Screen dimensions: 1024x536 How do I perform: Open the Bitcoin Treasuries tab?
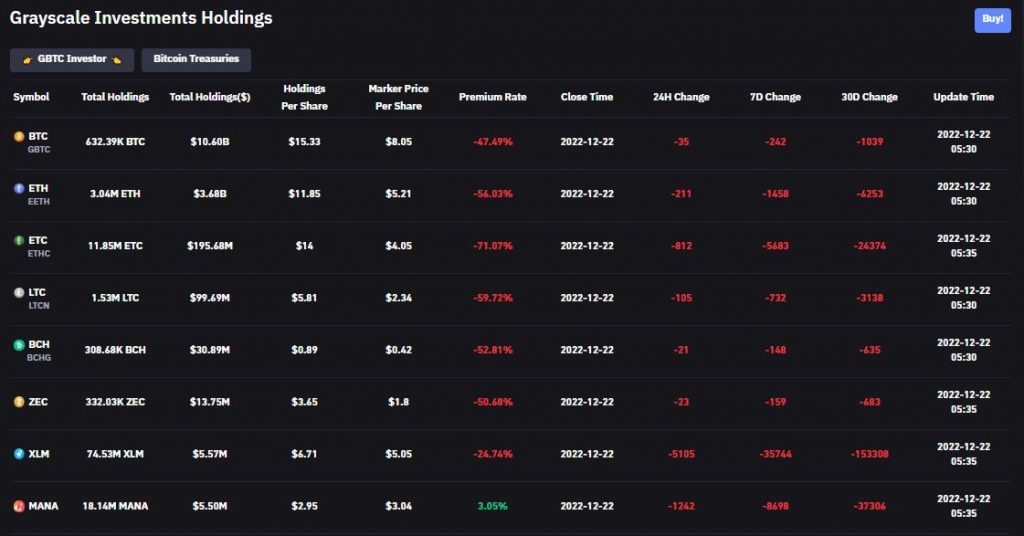pos(196,60)
